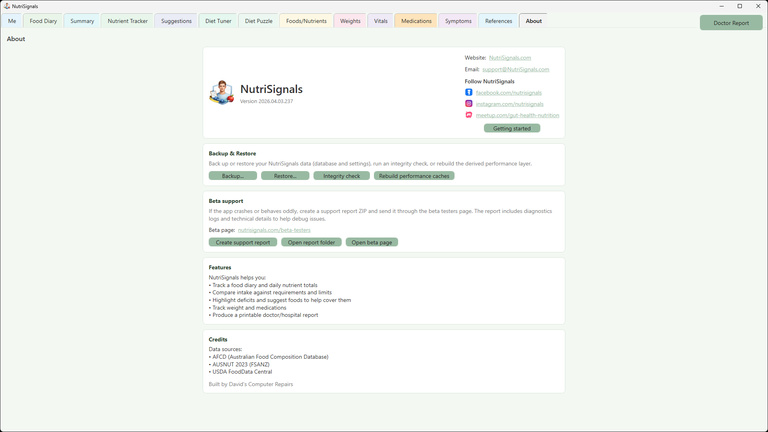The width and height of the screenshot is (768, 432).
Task: Open the instagram.com/nutrisignals link
Action: pos(509,104)
